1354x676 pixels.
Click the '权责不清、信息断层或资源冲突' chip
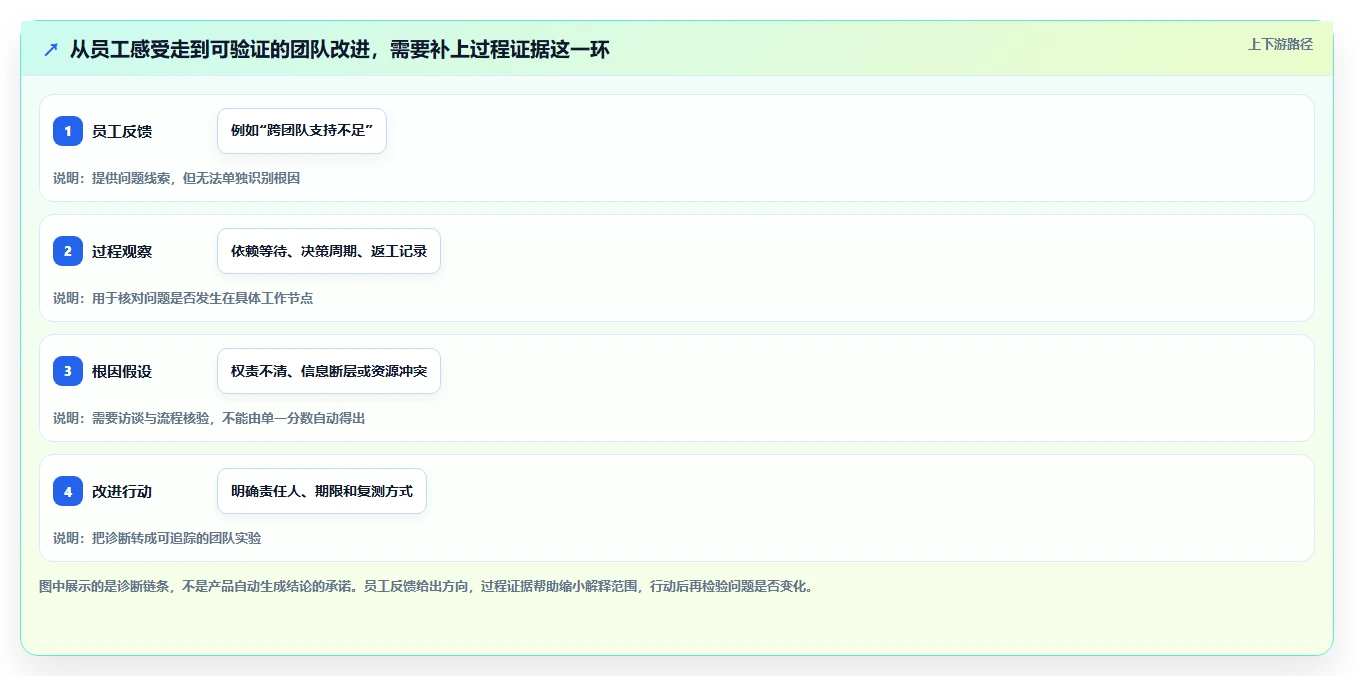click(329, 371)
